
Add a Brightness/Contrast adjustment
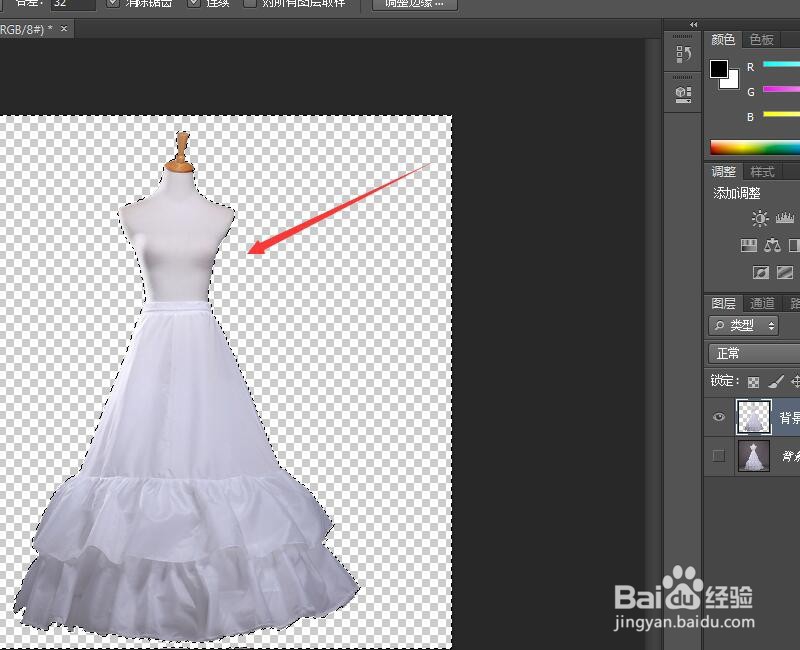click(760, 218)
